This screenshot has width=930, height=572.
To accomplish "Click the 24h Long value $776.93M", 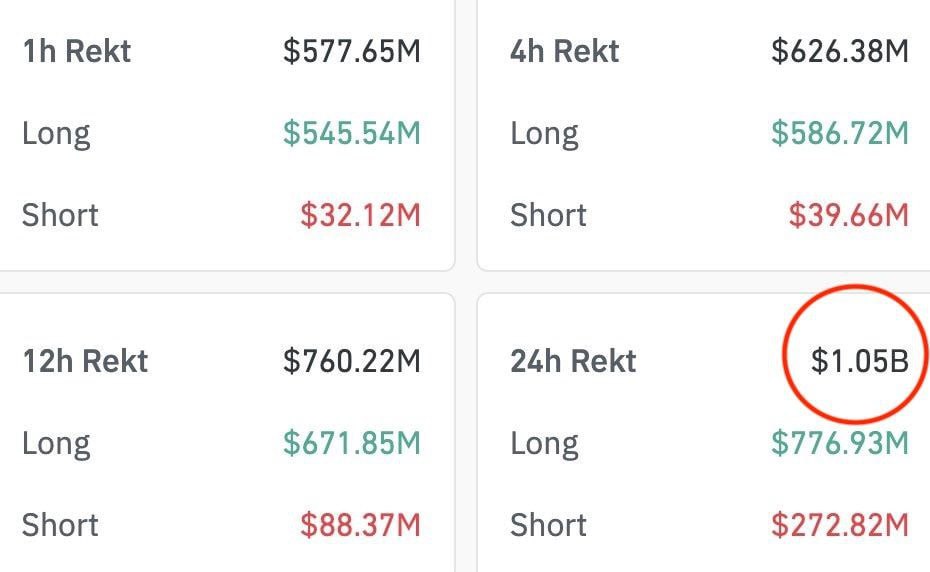I will 840,443.
